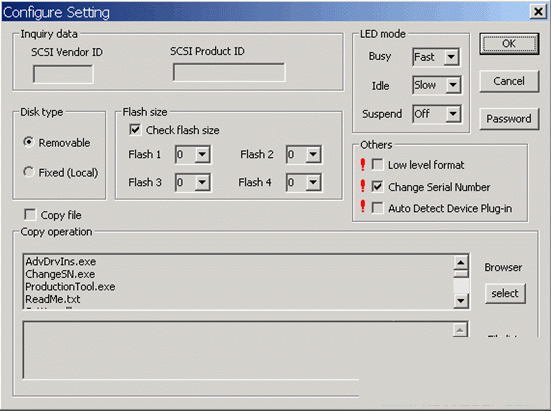
Task: Open the Idle LED mode dropdown
Action: (453, 85)
